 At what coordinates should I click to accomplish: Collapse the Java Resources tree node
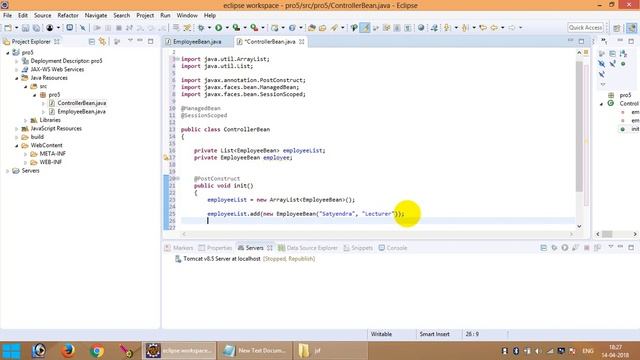point(17,78)
